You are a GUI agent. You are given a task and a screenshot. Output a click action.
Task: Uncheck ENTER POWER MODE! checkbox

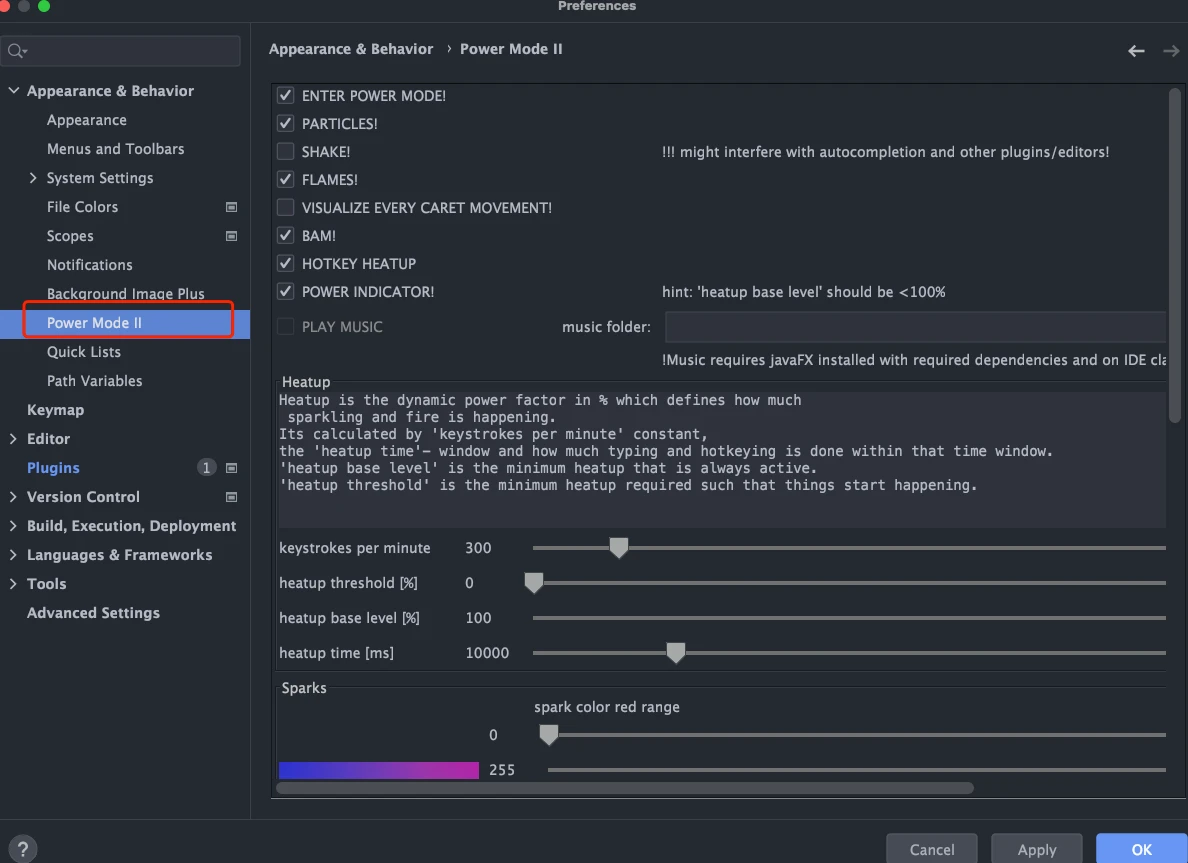coord(286,95)
